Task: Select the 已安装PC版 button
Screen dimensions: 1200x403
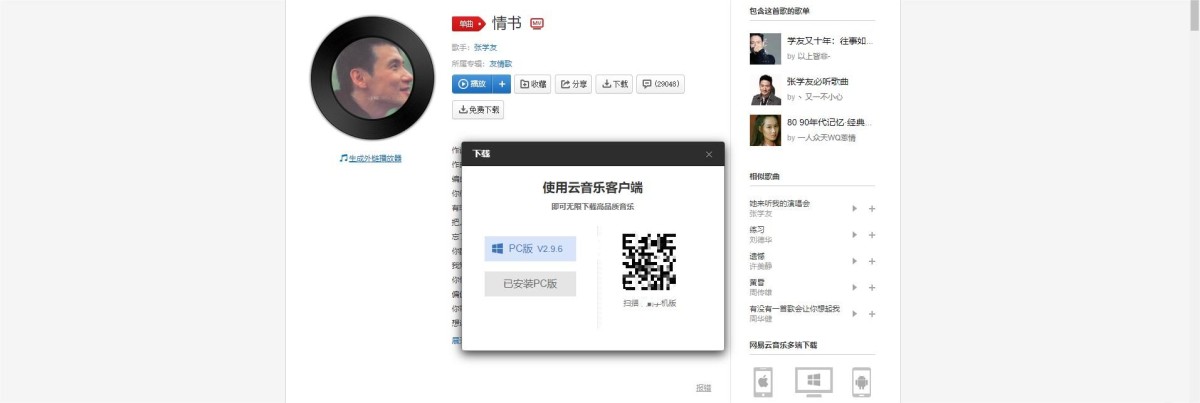Action: coord(530,284)
